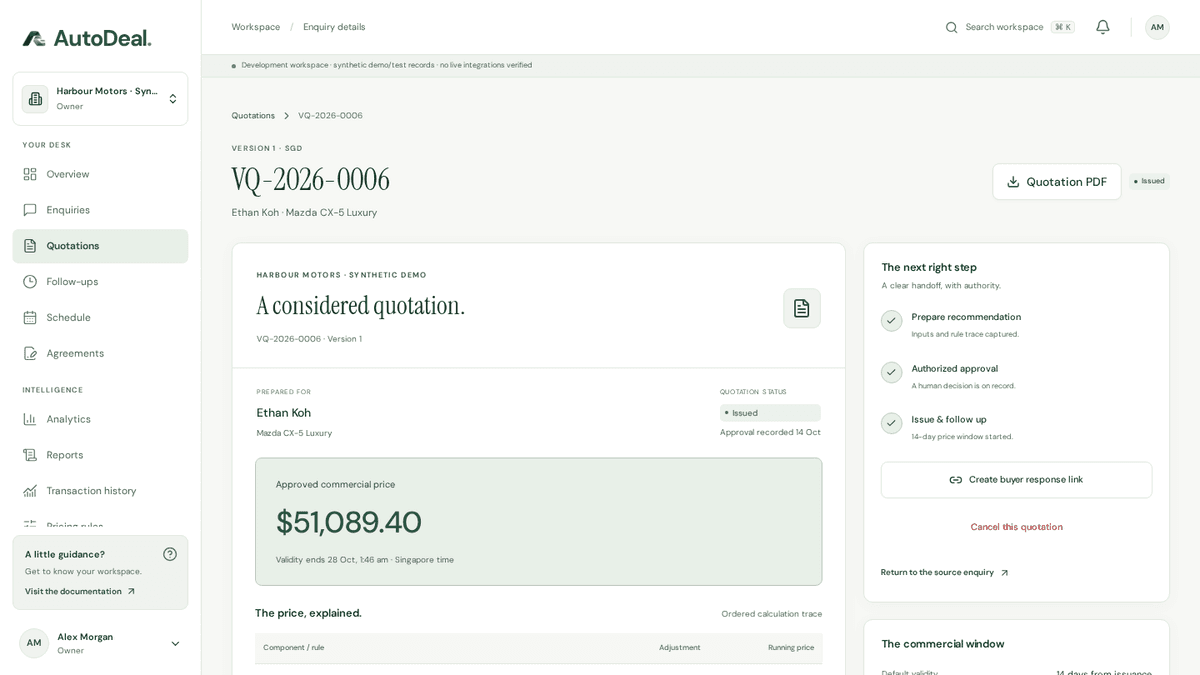The image size is (1200, 675).
Task: Open notifications bell
Action: click(x=1103, y=27)
